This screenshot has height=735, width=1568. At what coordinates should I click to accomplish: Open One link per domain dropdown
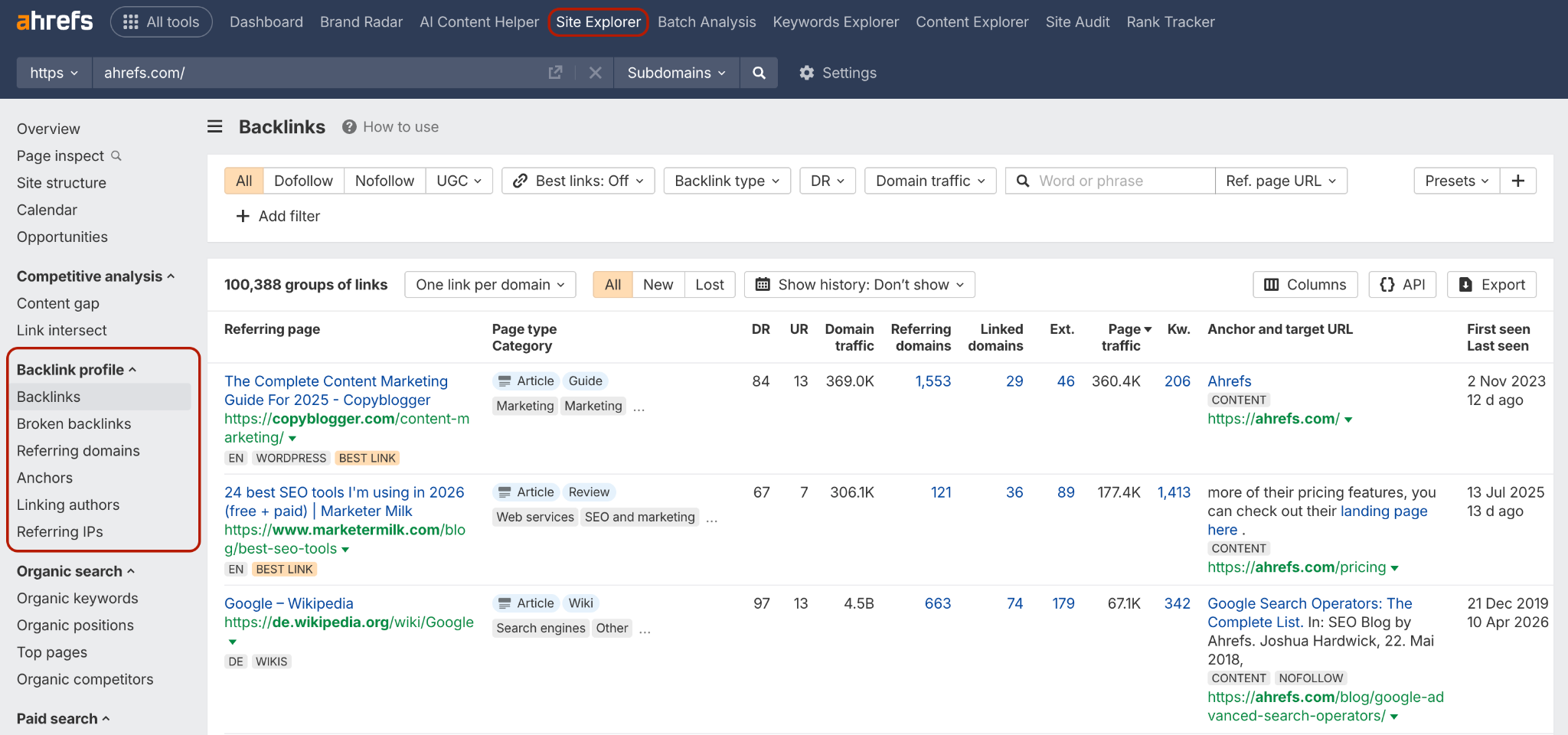(490, 285)
